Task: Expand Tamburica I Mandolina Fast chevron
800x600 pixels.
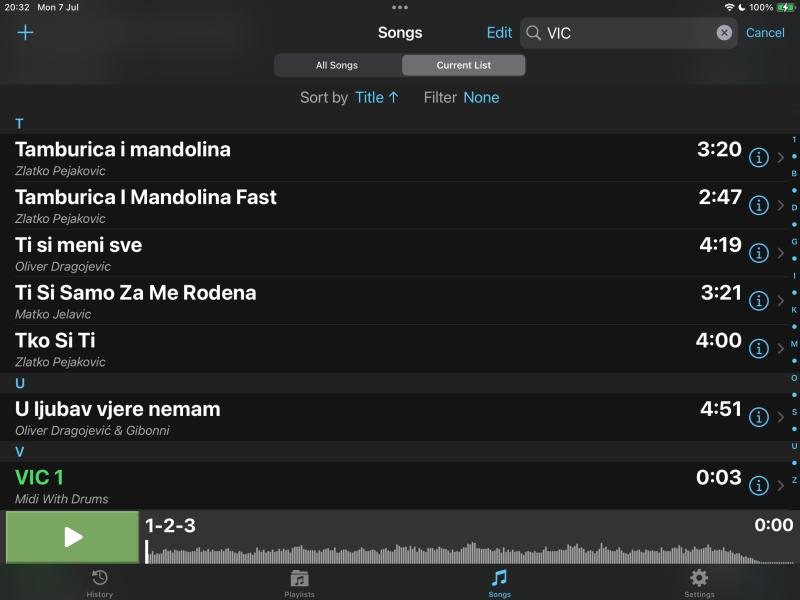Action: click(x=781, y=205)
